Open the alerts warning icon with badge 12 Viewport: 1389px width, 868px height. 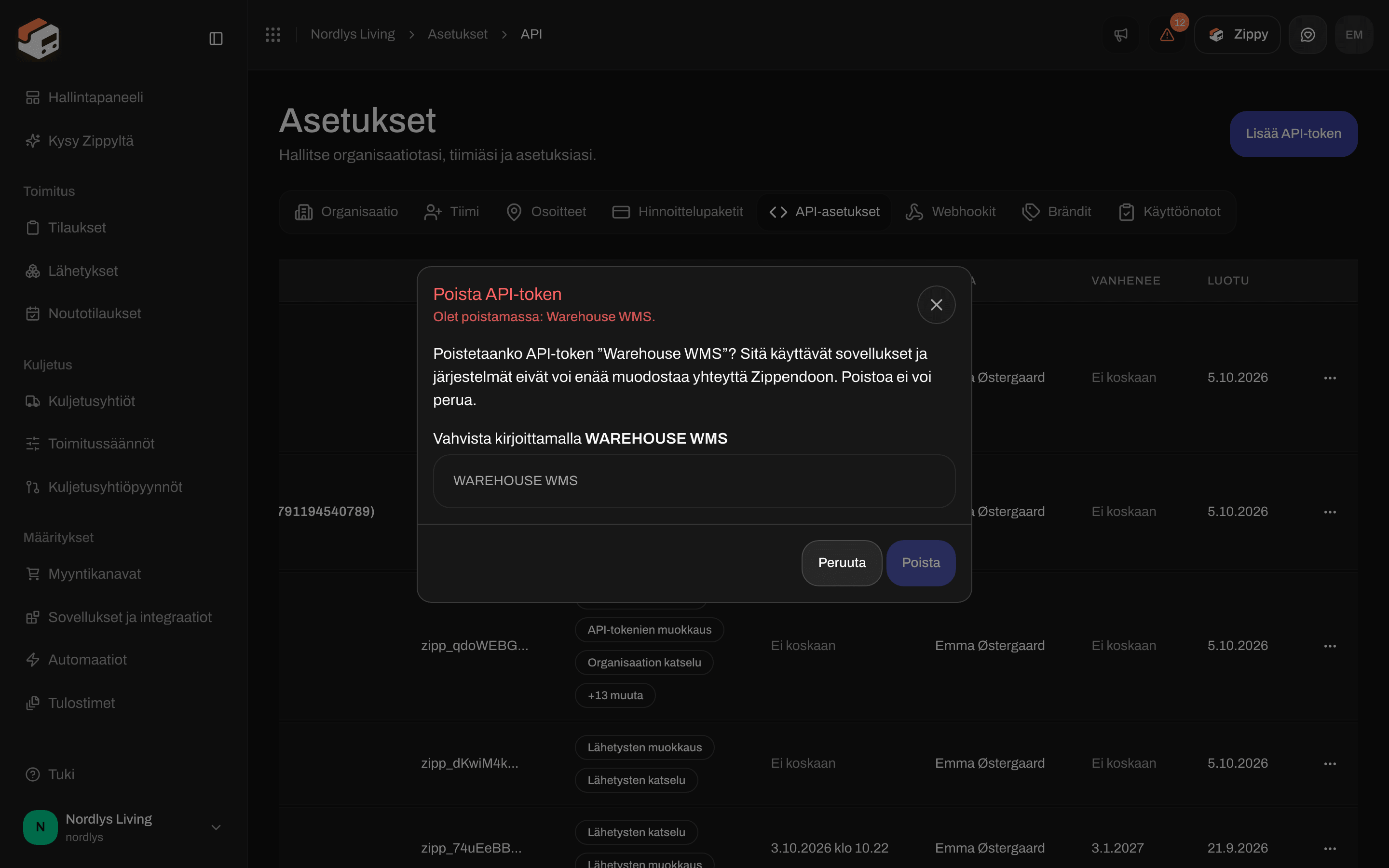tap(1168, 34)
